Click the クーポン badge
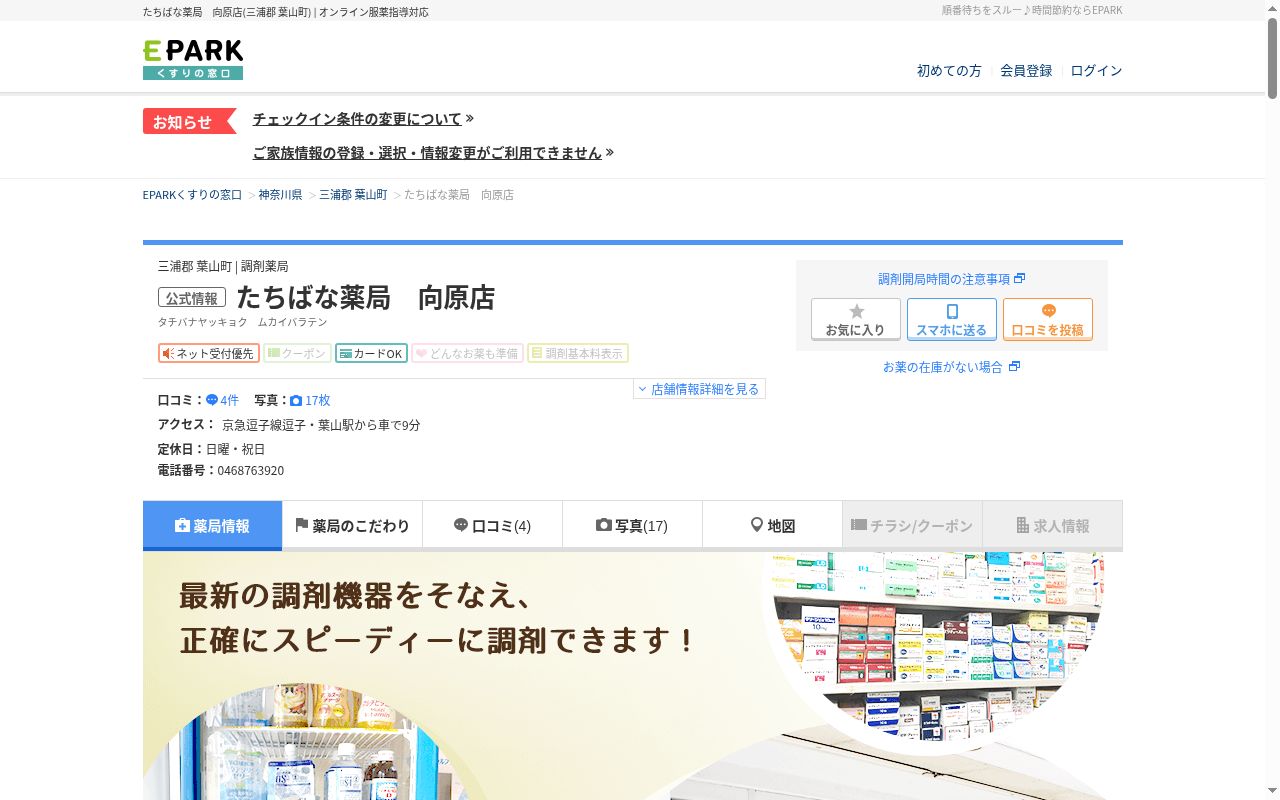Image resolution: width=1280 pixels, height=800 pixels. (297, 353)
